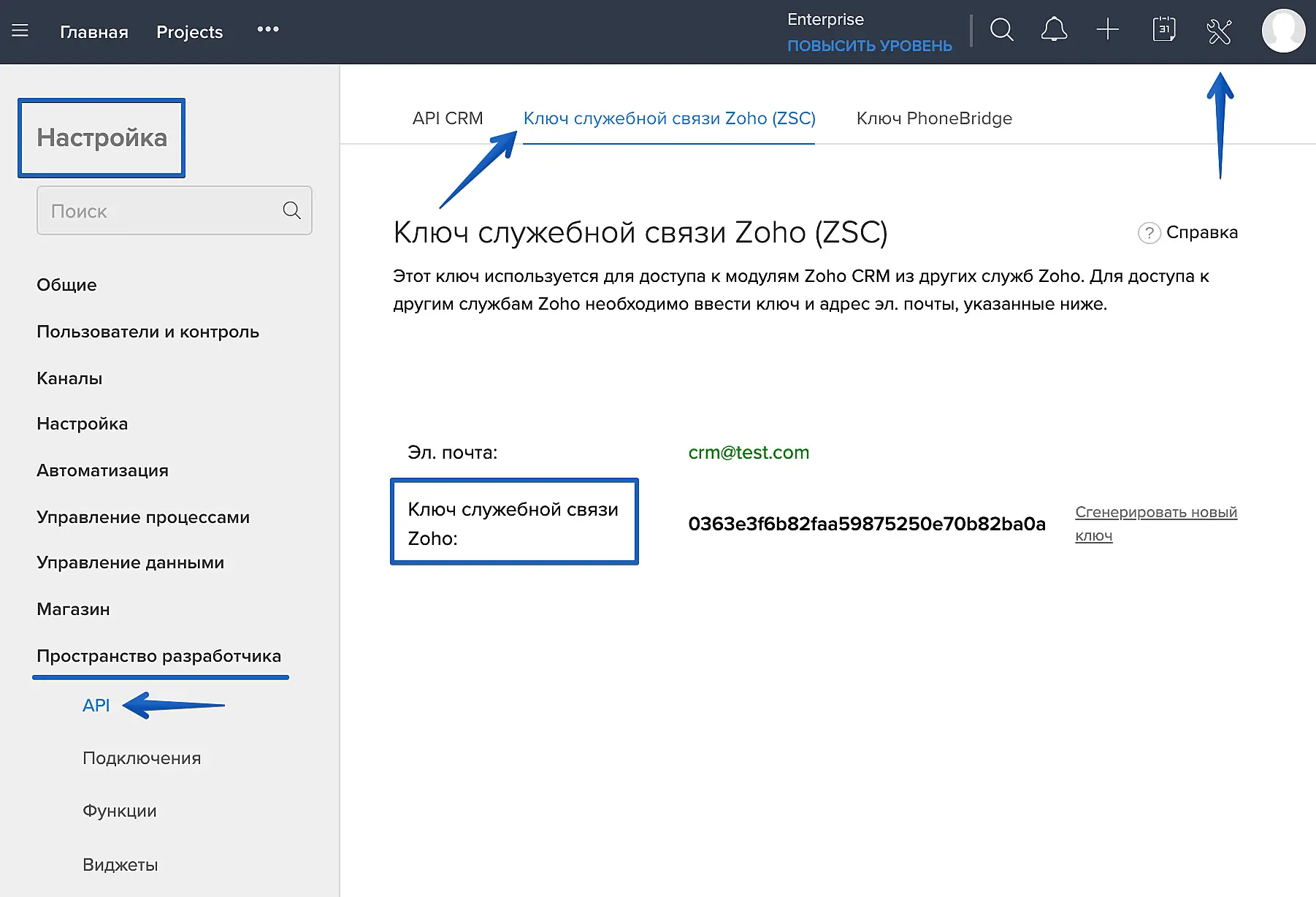Open the user profile avatar
This screenshot has height=897, width=1316.
1282,31
